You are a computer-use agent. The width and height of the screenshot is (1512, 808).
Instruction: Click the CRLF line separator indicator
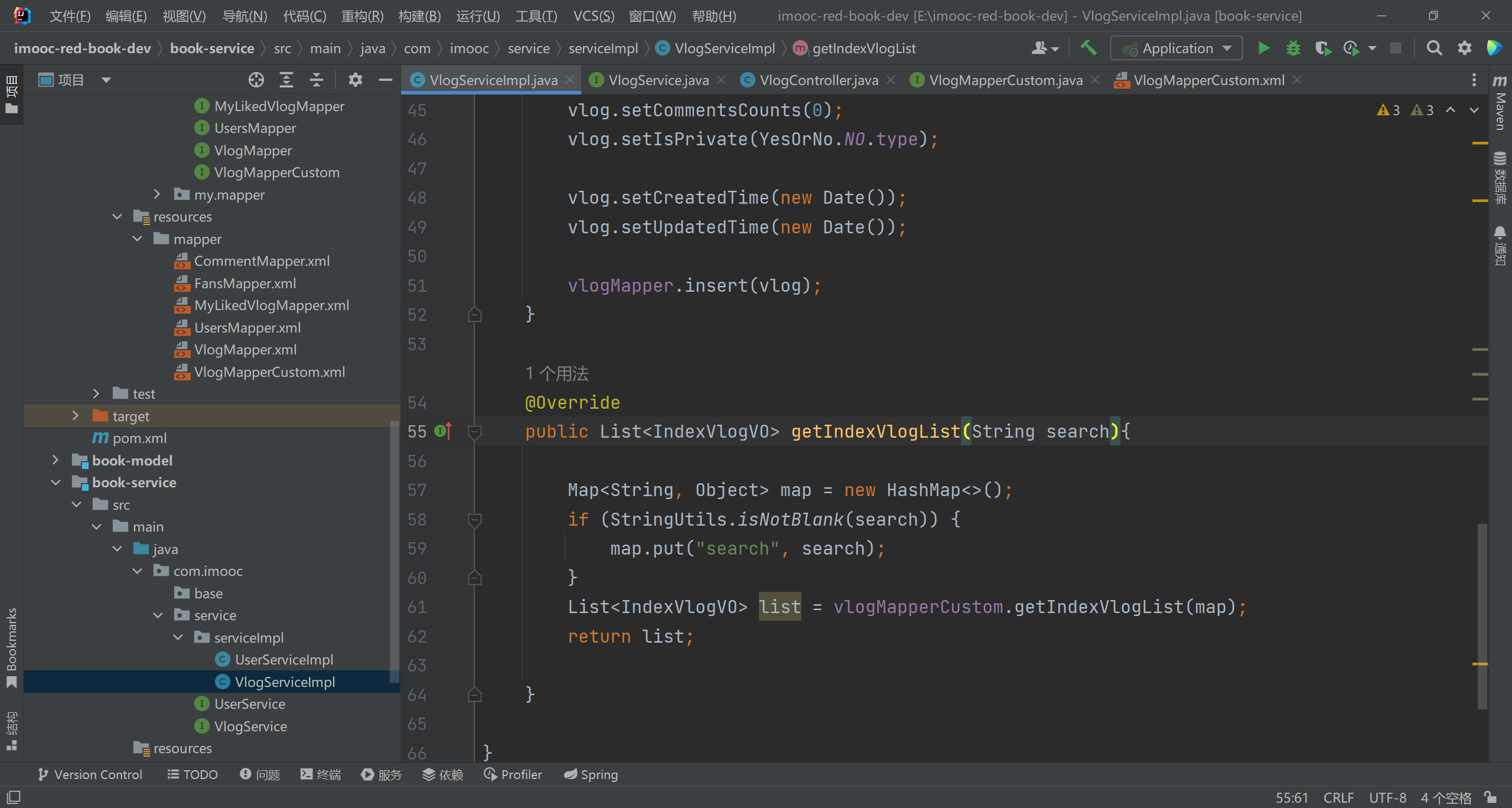pos(1338,797)
